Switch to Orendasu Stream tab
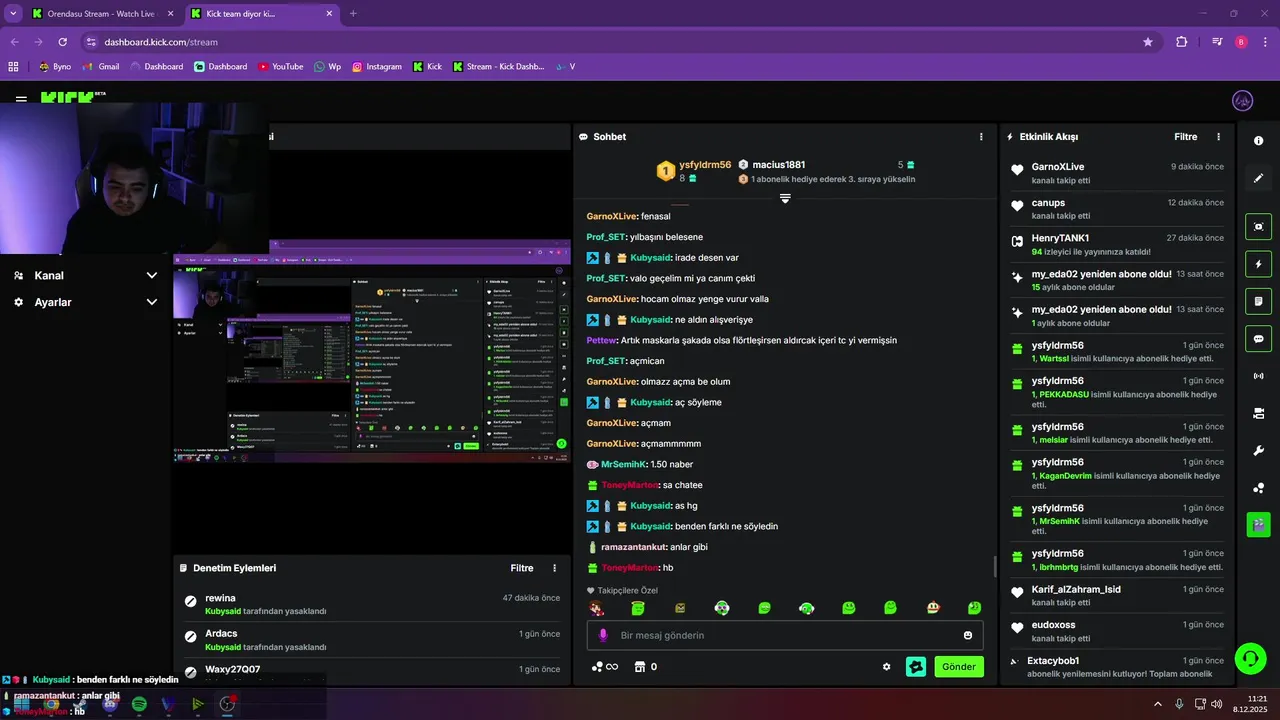Image resolution: width=1280 pixels, height=720 pixels. pos(100,14)
